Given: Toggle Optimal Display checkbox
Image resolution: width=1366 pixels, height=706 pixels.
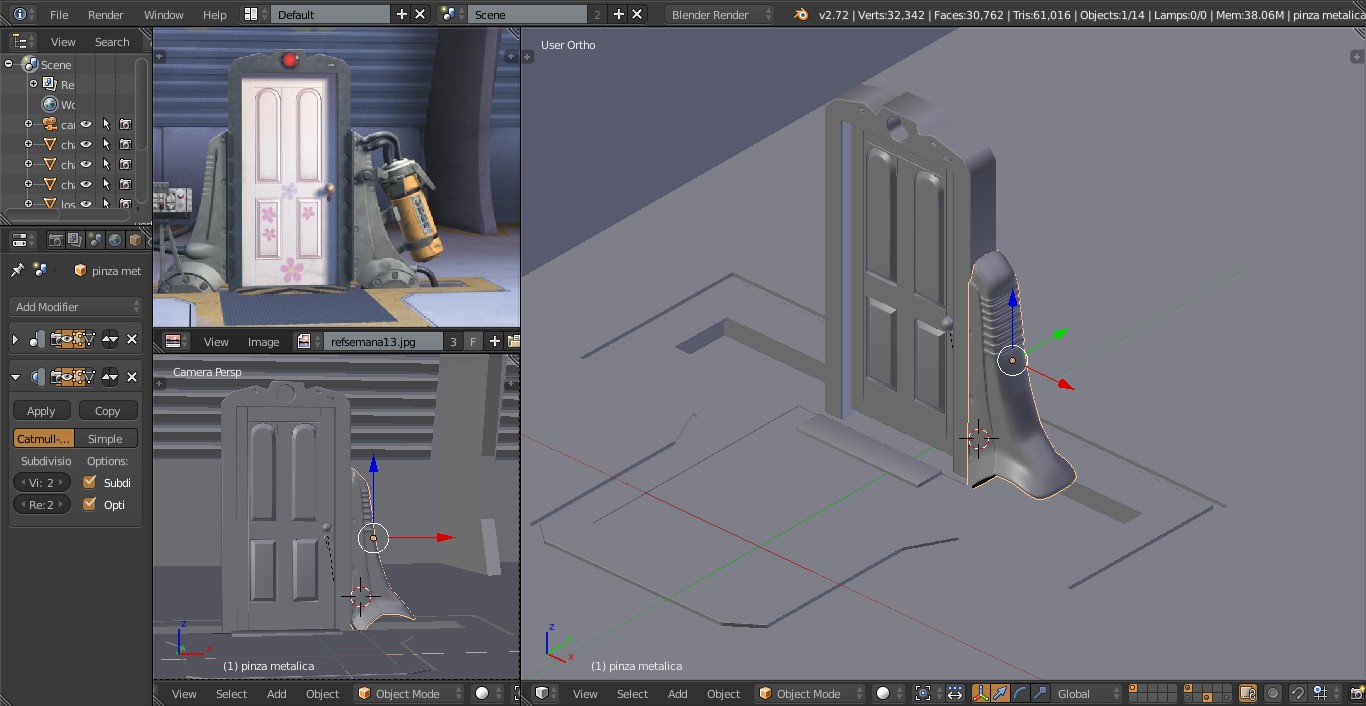Looking at the screenshot, I should [90, 504].
